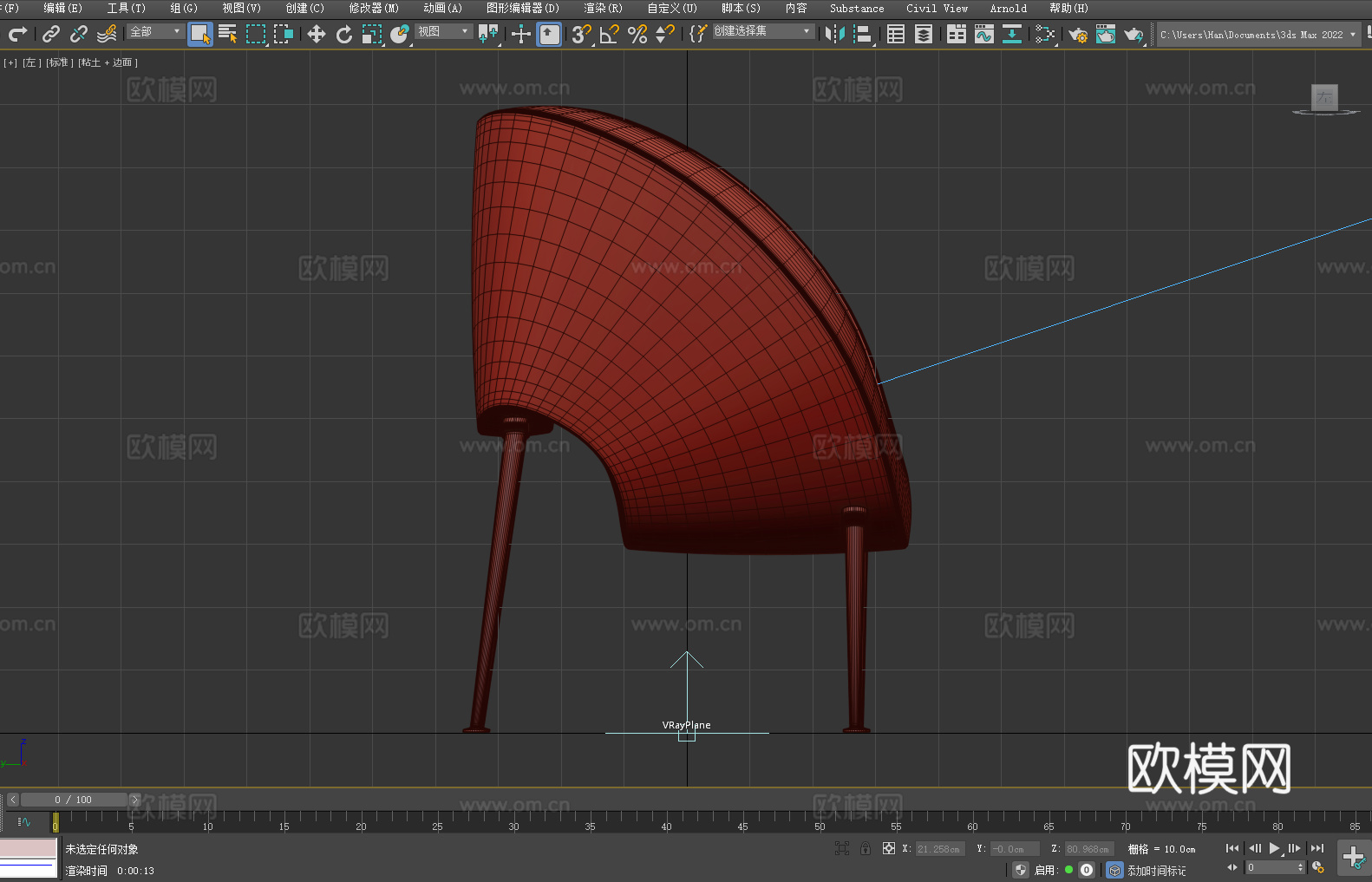
Task: Click the Z coordinate field
Action: click(x=1088, y=849)
